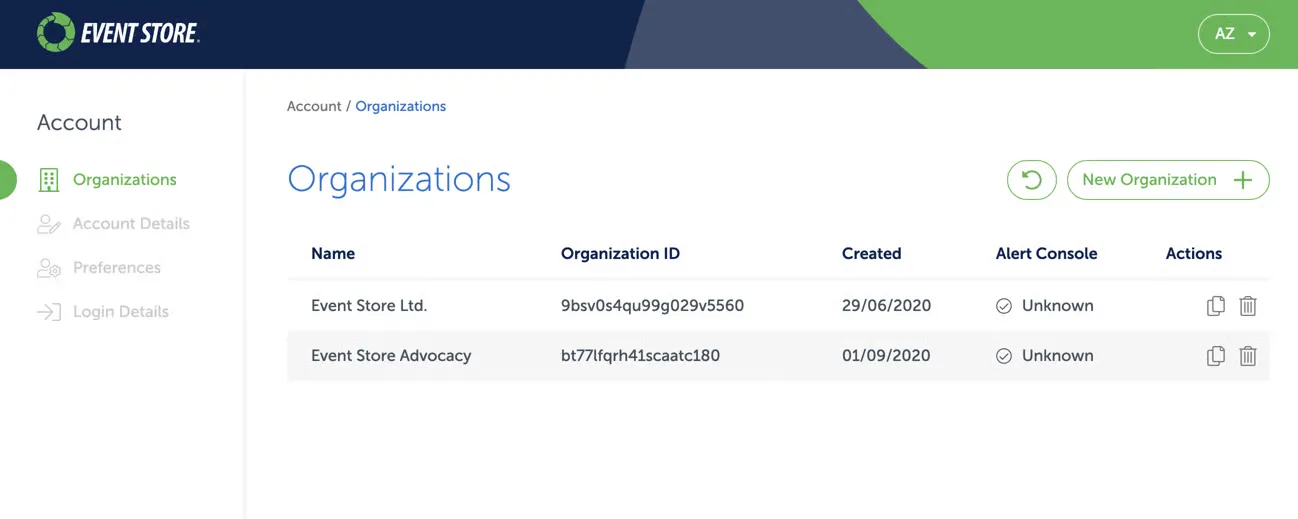The width and height of the screenshot is (1298, 519).
Task: Open the AZ user account dropdown
Action: [1234, 34]
